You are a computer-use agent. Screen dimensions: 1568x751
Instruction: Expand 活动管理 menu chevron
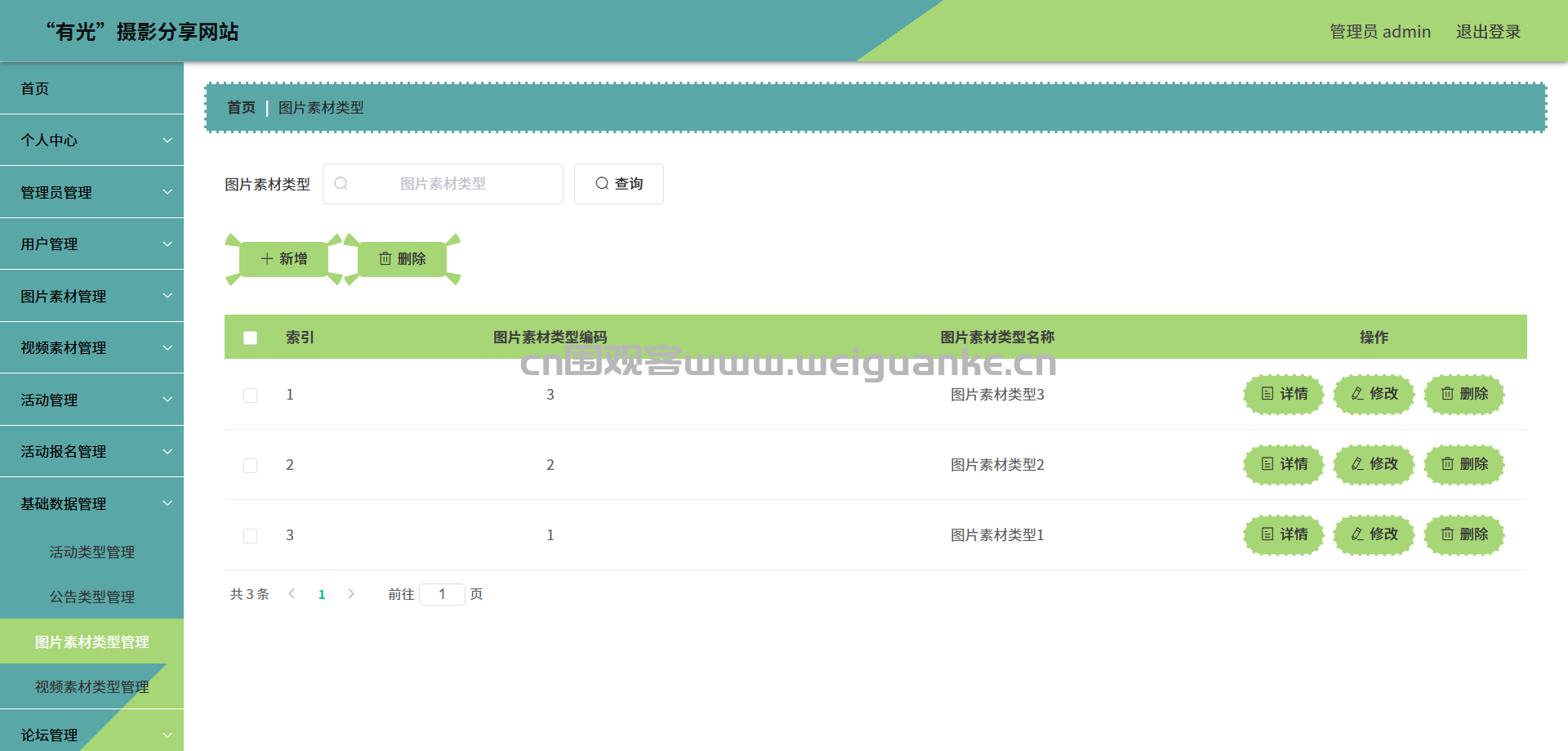[167, 400]
